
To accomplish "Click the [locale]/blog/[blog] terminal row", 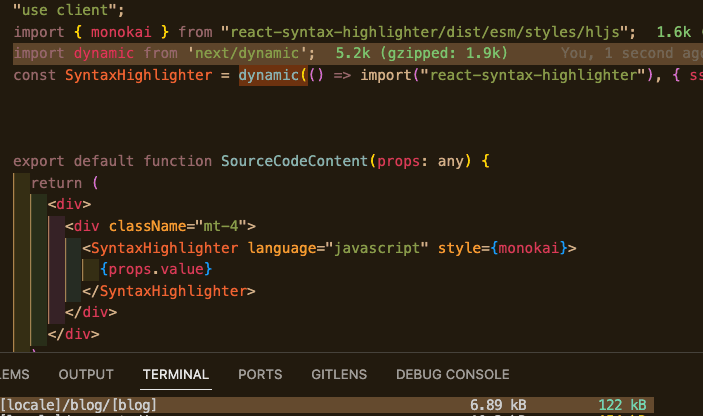I will pyautogui.click(x=326, y=405).
